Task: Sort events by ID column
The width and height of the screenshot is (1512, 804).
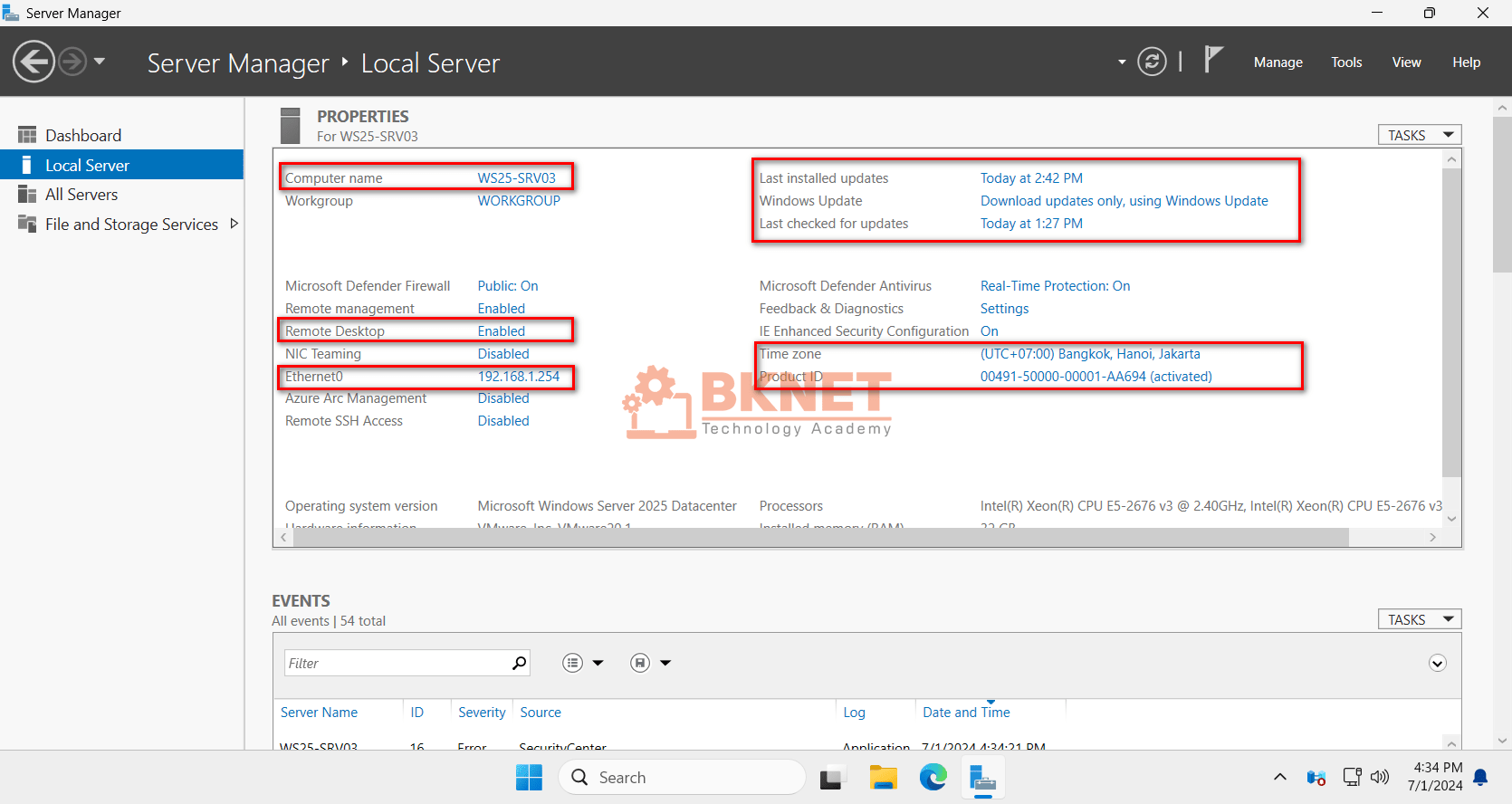Action: pyautogui.click(x=416, y=713)
